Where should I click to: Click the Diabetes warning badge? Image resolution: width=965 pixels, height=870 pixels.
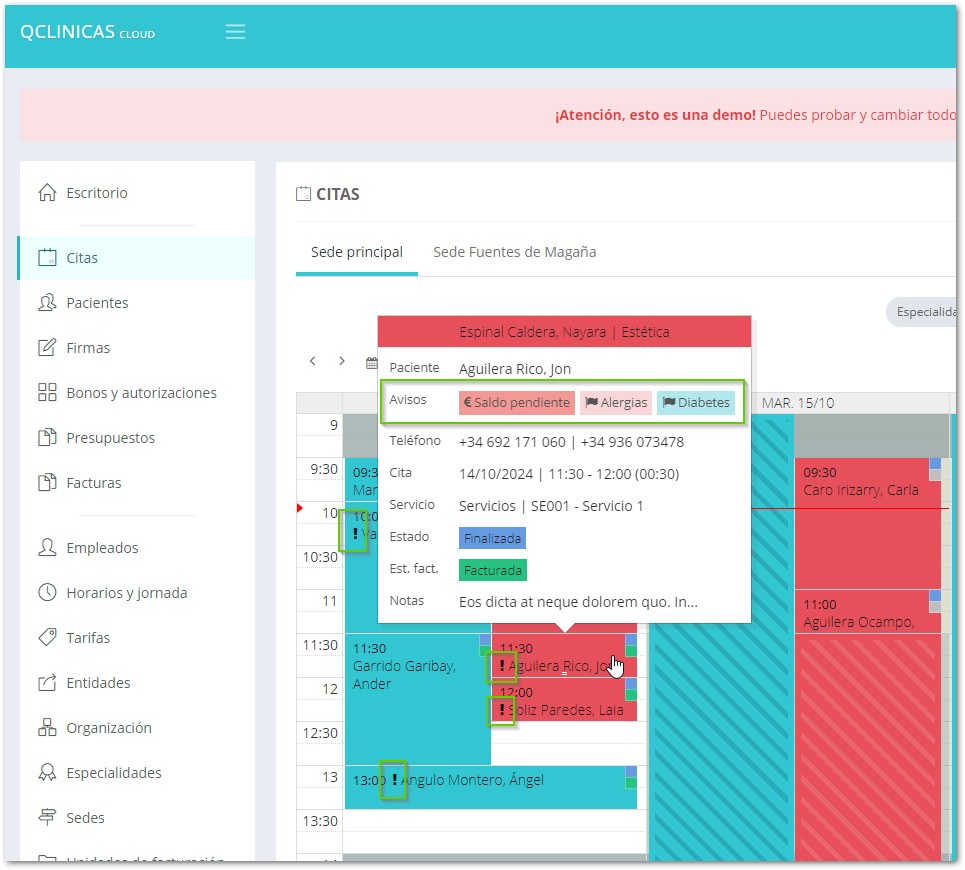(695, 403)
